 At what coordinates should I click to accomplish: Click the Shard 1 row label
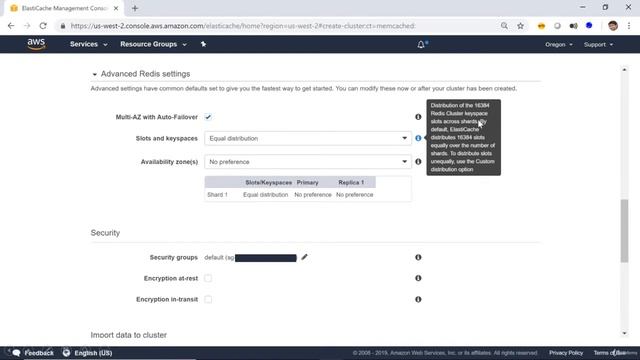(217, 195)
